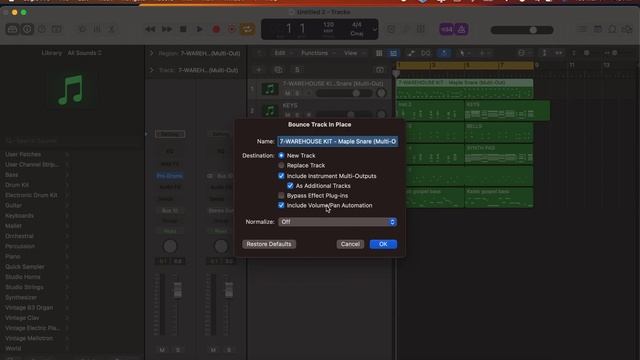This screenshot has width=640, height=360.
Task: Open the Toolbar button in control bar
Action: point(56,29)
